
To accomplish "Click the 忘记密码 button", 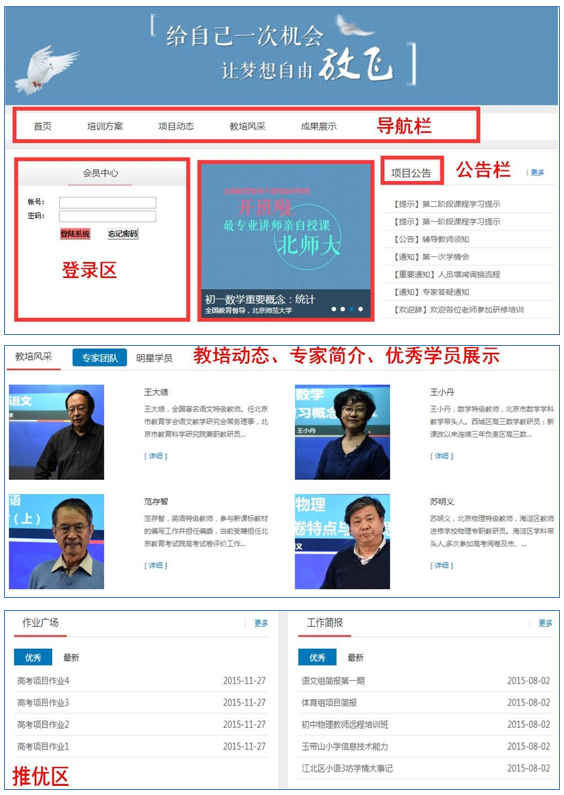I will pyautogui.click(x=123, y=234).
